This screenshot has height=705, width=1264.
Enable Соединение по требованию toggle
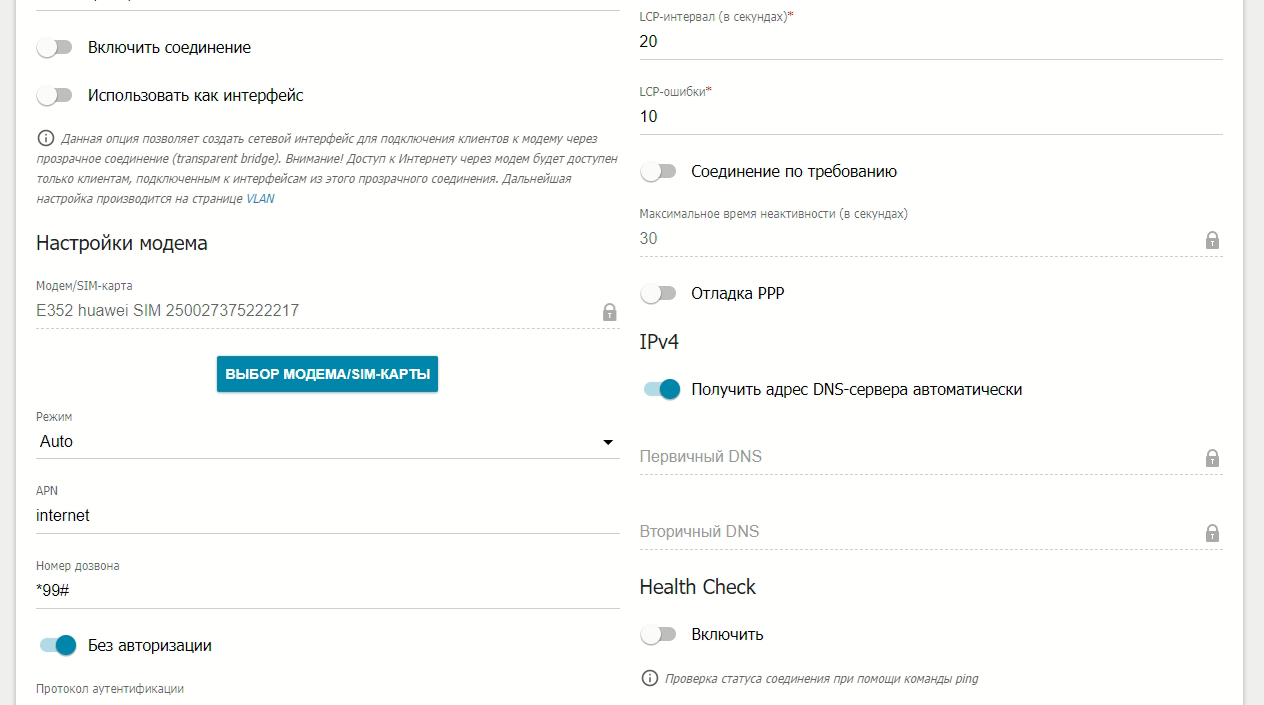pos(659,171)
